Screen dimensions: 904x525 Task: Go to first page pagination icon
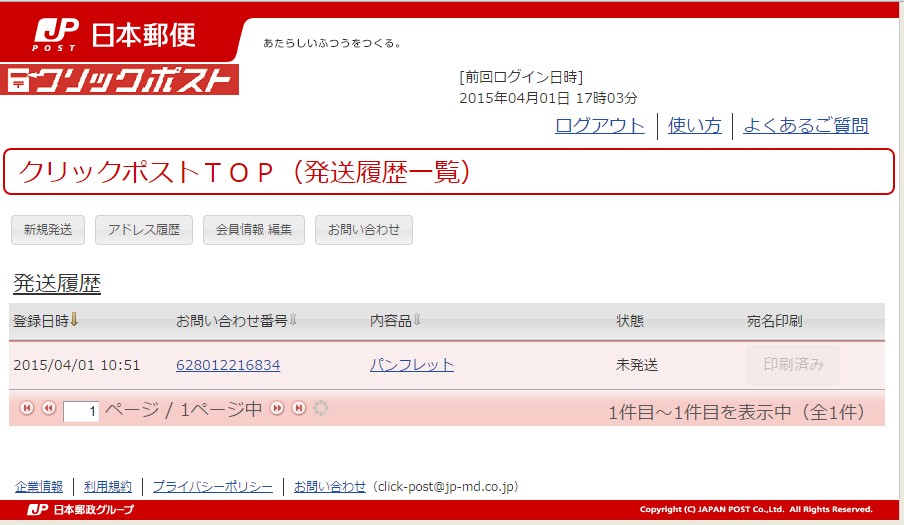[27, 408]
